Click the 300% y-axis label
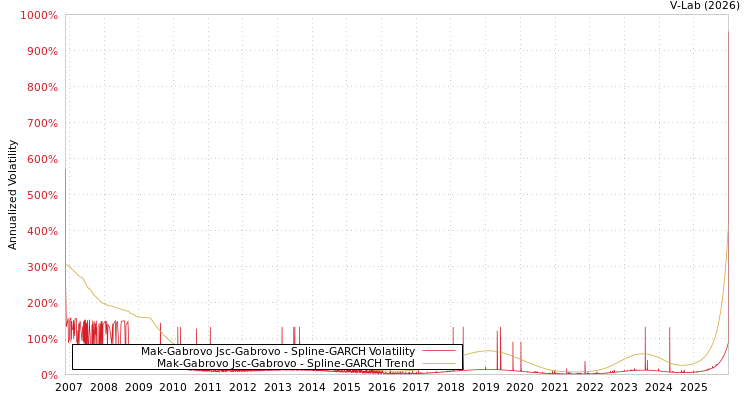Screen dimensions: 750x400 pyautogui.click(x=42, y=267)
